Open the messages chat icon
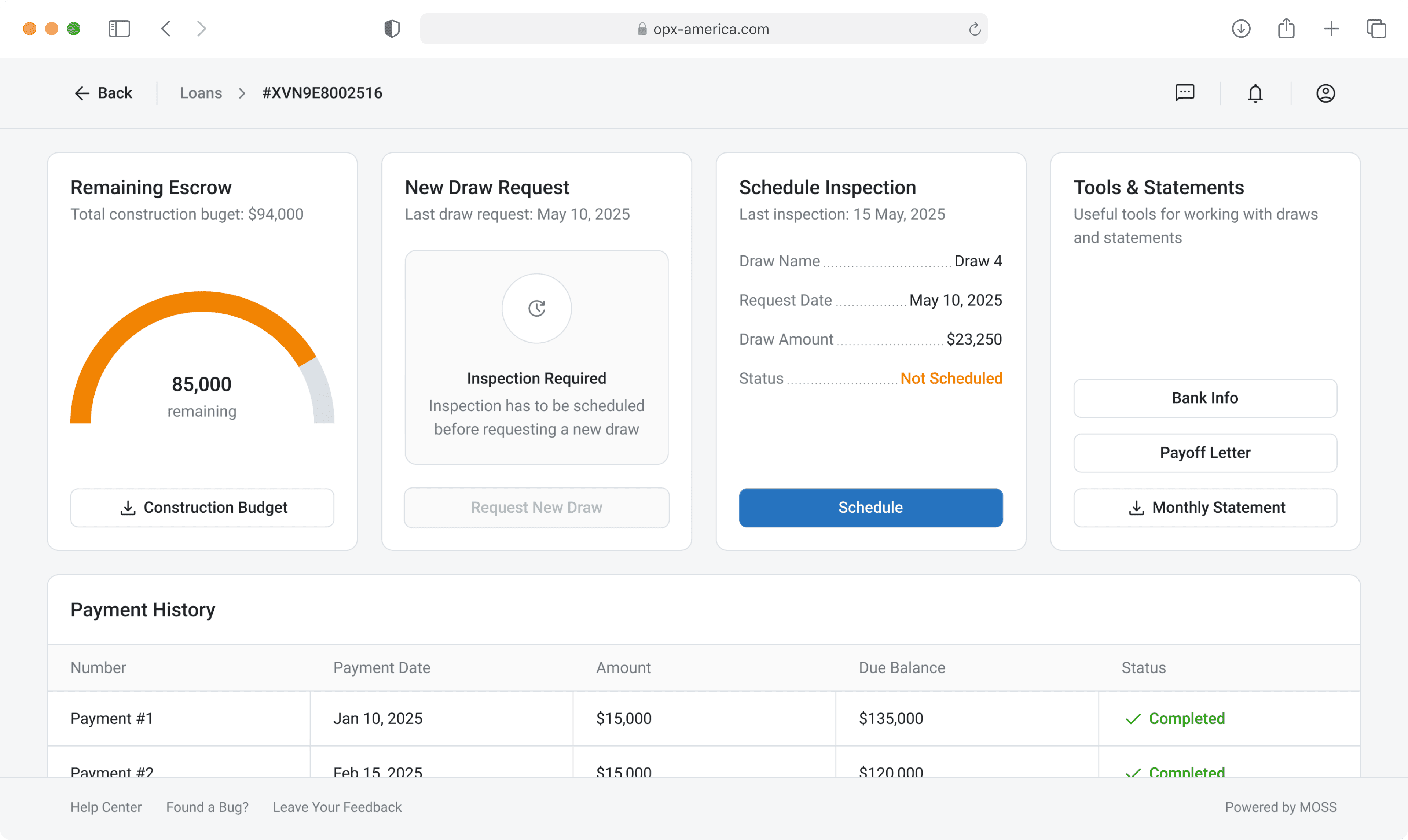This screenshot has width=1408, height=840. click(x=1184, y=93)
